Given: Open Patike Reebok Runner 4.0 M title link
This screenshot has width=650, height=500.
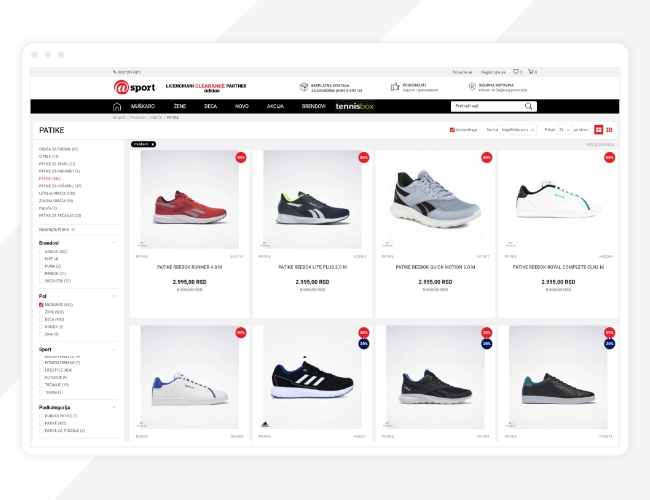Looking at the screenshot, I should click(x=189, y=267).
